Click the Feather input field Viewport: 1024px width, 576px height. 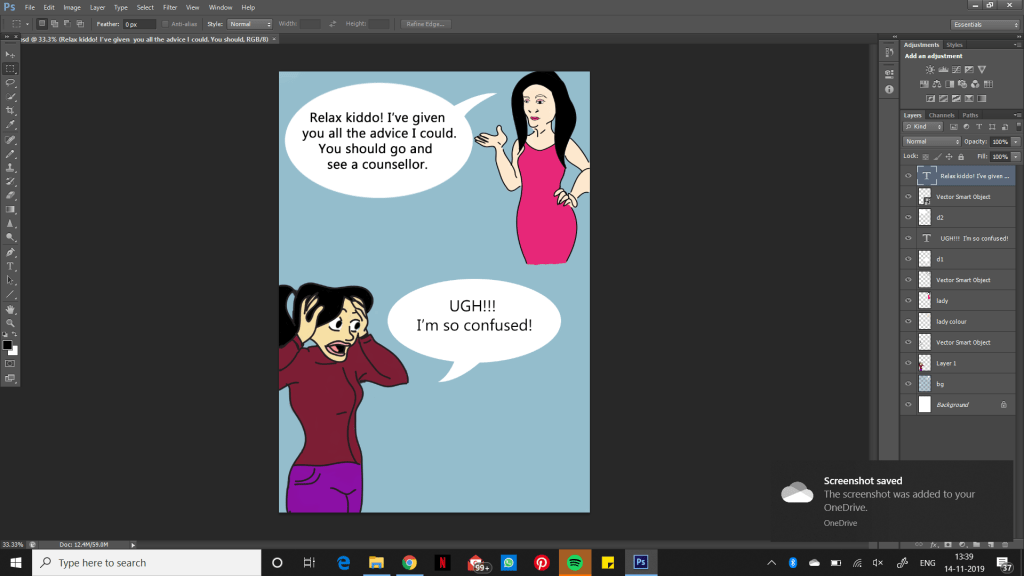coord(138,23)
